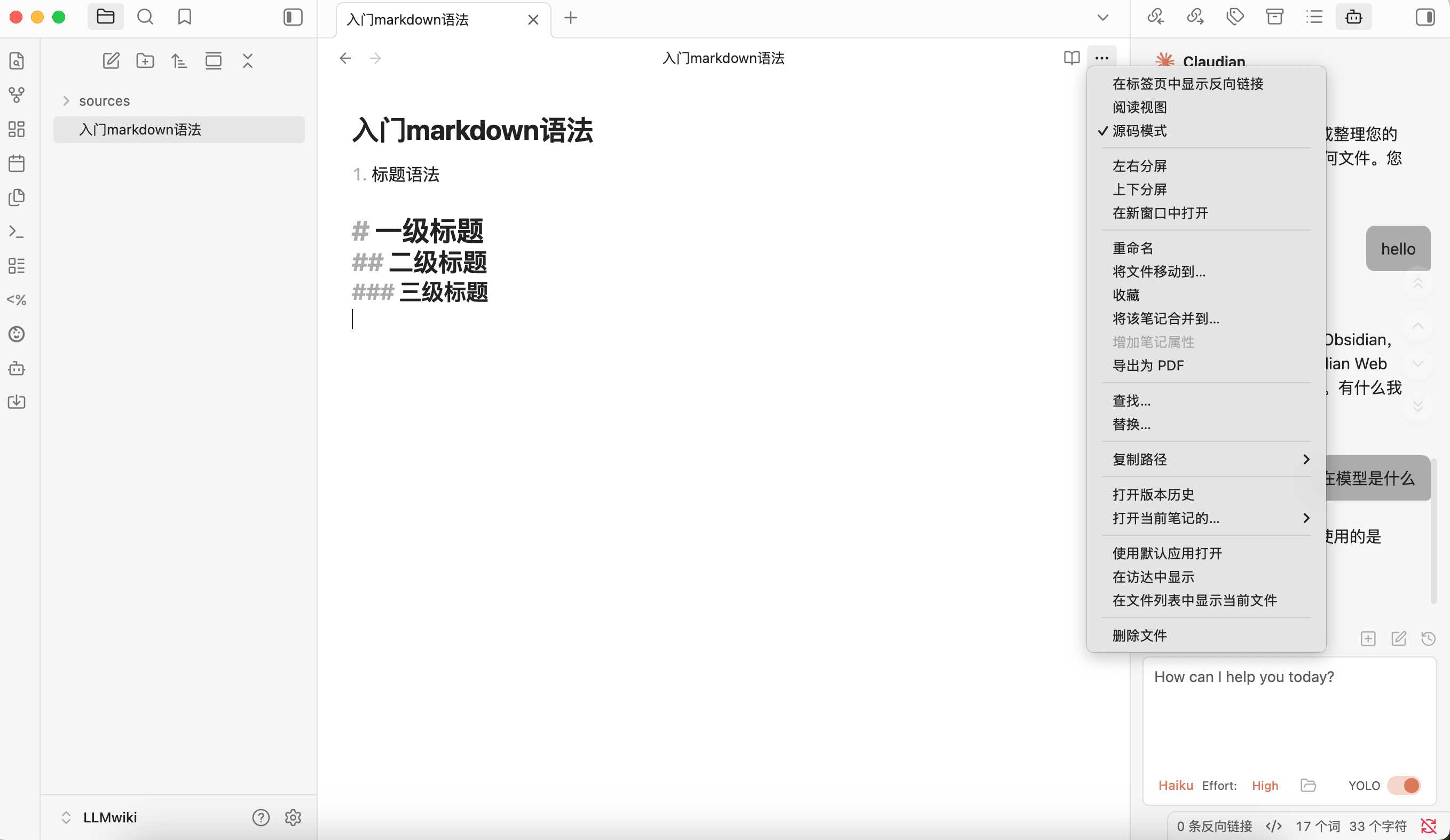This screenshot has height=840, width=1450.
Task: Open the search panel icon
Action: click(x=145, y=17)
